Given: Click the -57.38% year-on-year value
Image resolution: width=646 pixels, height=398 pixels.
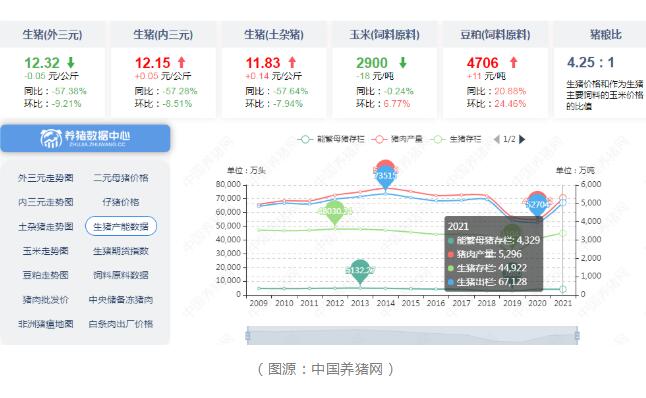Looking at the screenshot, I should 70,91.
